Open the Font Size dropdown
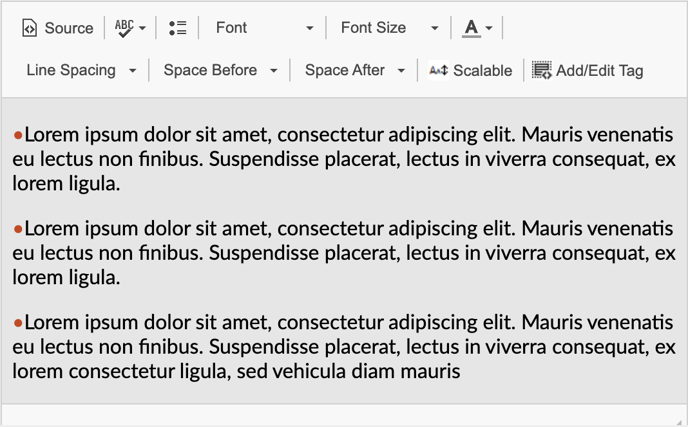 pos(389,28)
